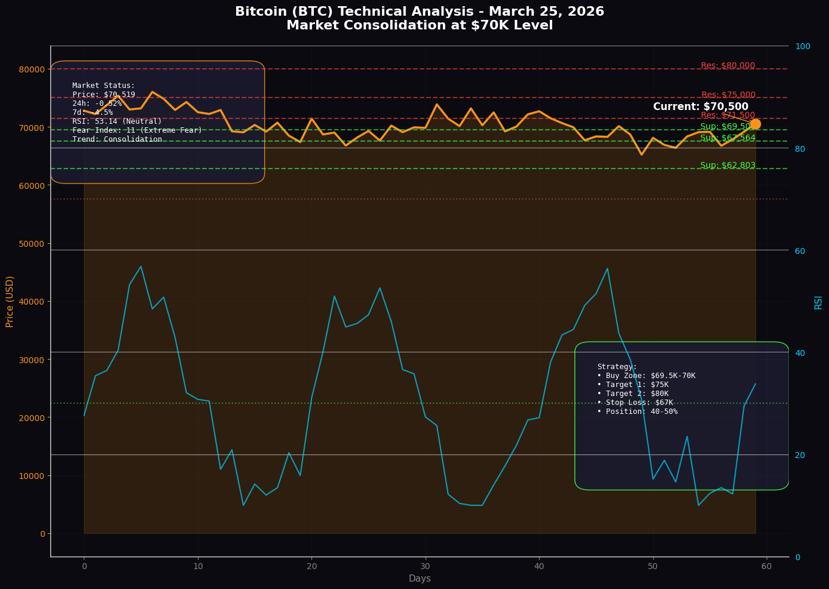The width and height of the screenshot is (829, 589).
Task: Click the RSI peak near day 46
Action: tap(607, 268)
